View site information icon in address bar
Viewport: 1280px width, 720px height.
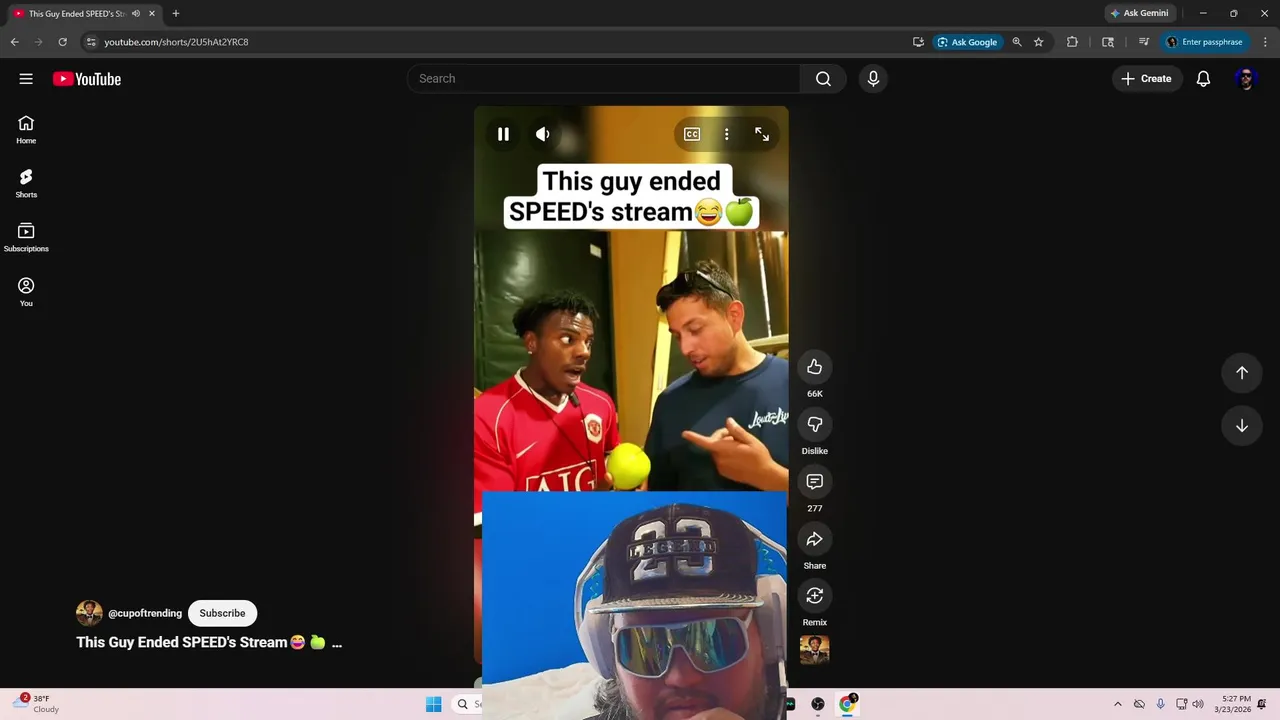point(91,42)
